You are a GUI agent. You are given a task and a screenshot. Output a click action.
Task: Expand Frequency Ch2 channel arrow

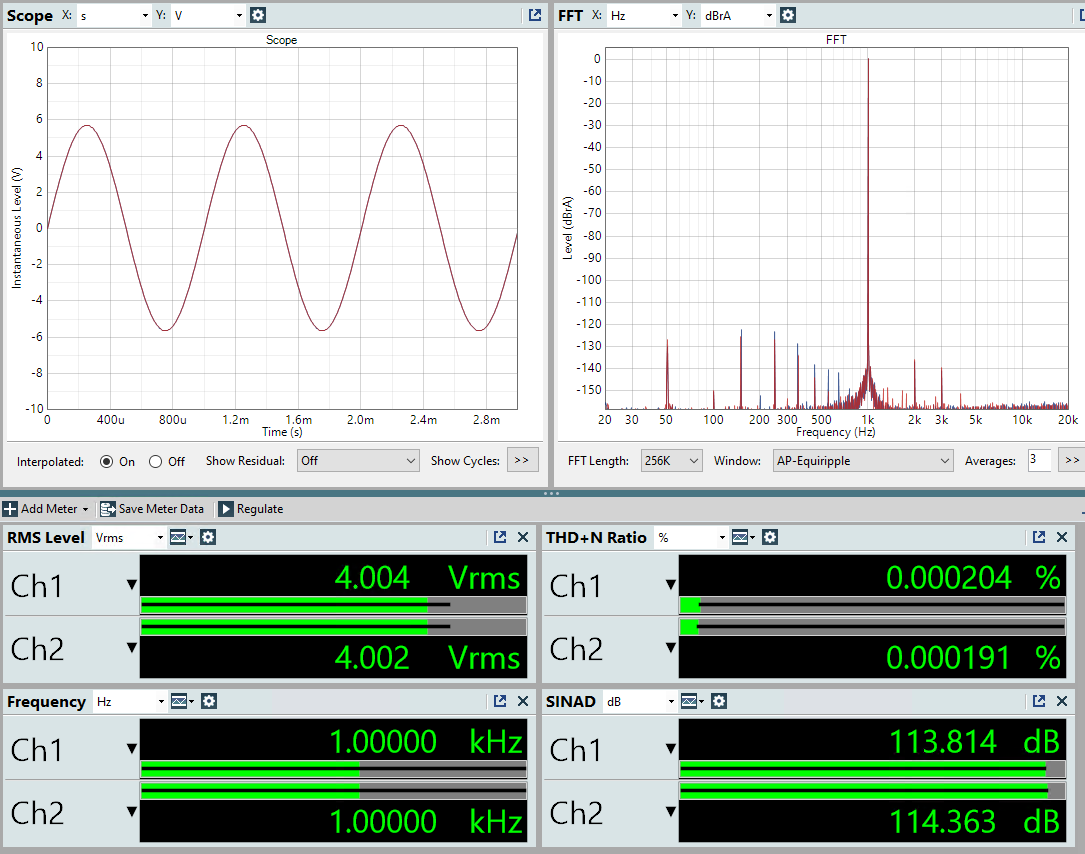(x=131, y=812)
